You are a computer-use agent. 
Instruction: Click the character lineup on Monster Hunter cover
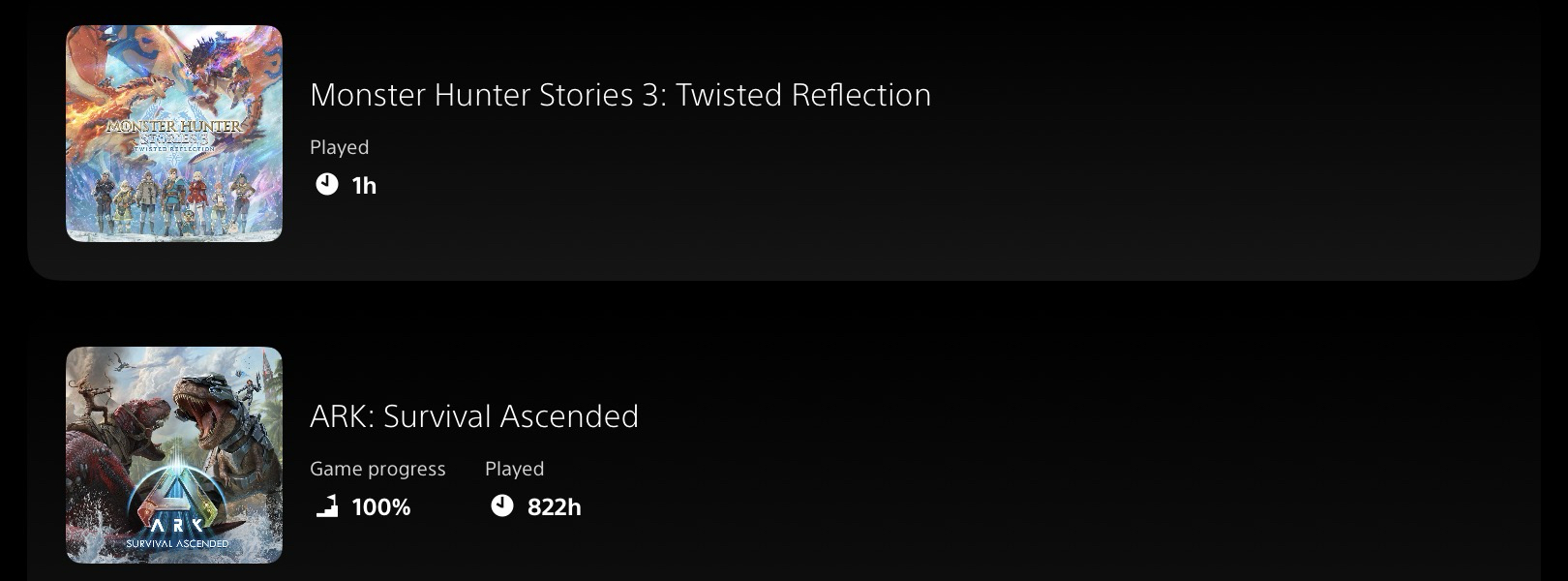[x=174, y=201]
